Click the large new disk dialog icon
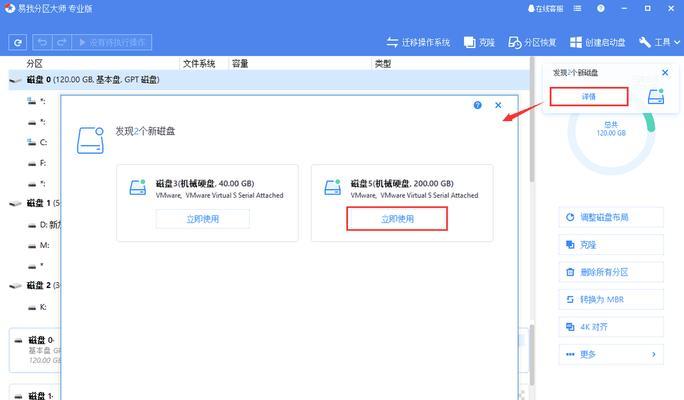Screen dimensions: 684x400 [x=91, y=140]
